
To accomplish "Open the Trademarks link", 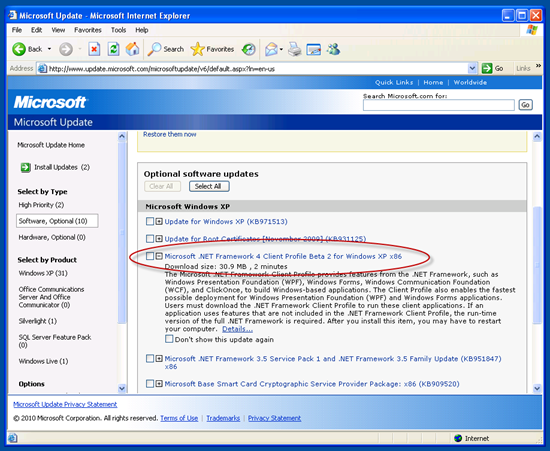I will click(x=223, y=418).
